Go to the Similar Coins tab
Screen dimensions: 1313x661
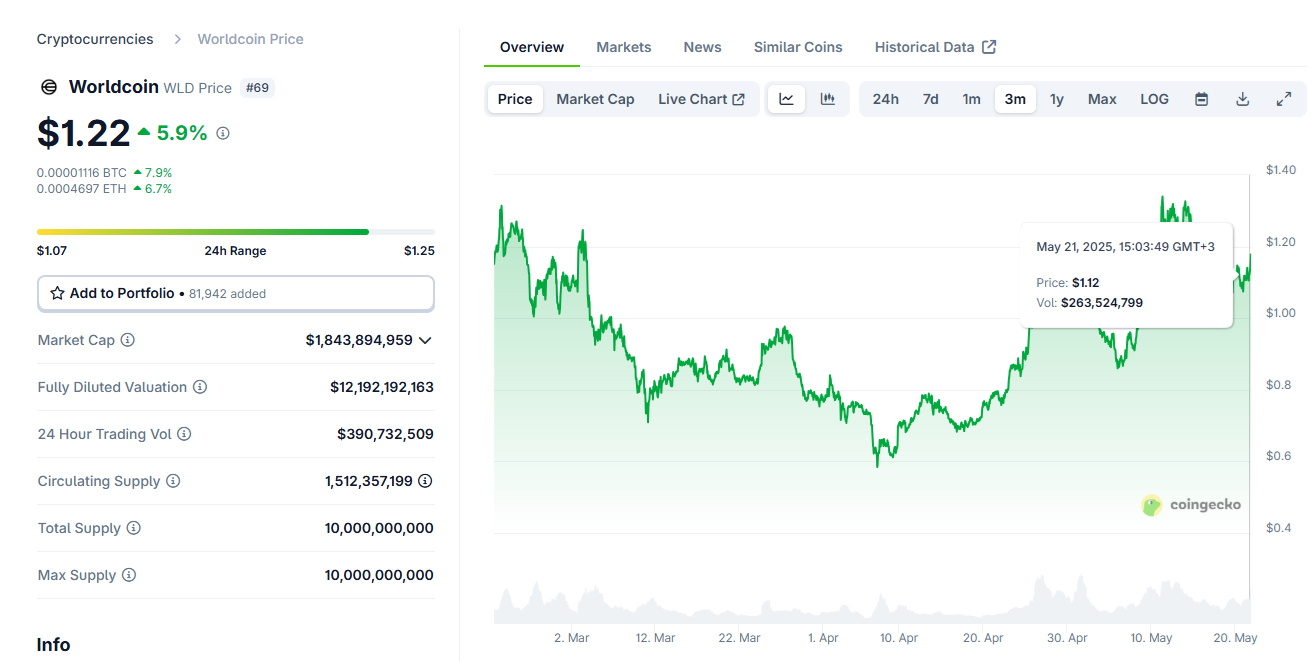coord(798,47)
